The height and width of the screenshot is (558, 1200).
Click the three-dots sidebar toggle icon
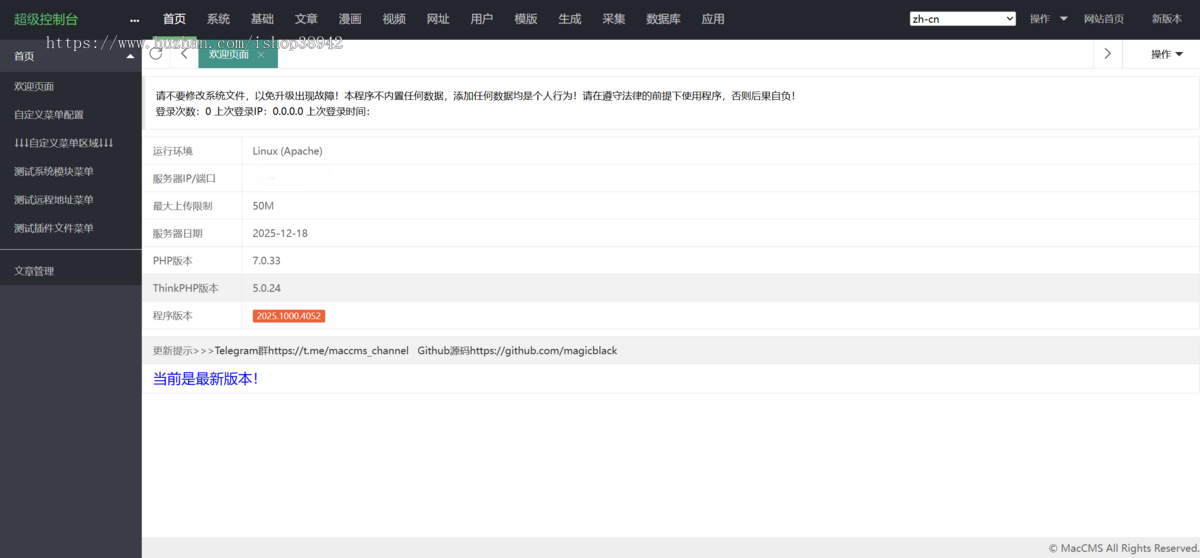134,20
